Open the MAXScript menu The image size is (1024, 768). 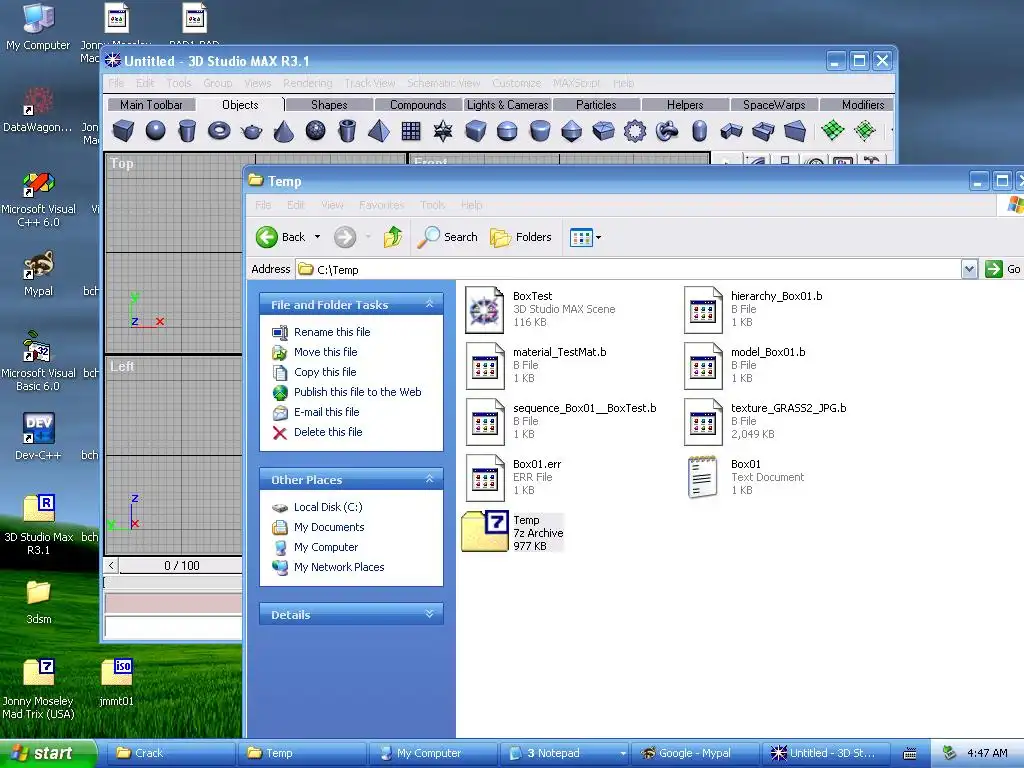click(x=576, y=83)
